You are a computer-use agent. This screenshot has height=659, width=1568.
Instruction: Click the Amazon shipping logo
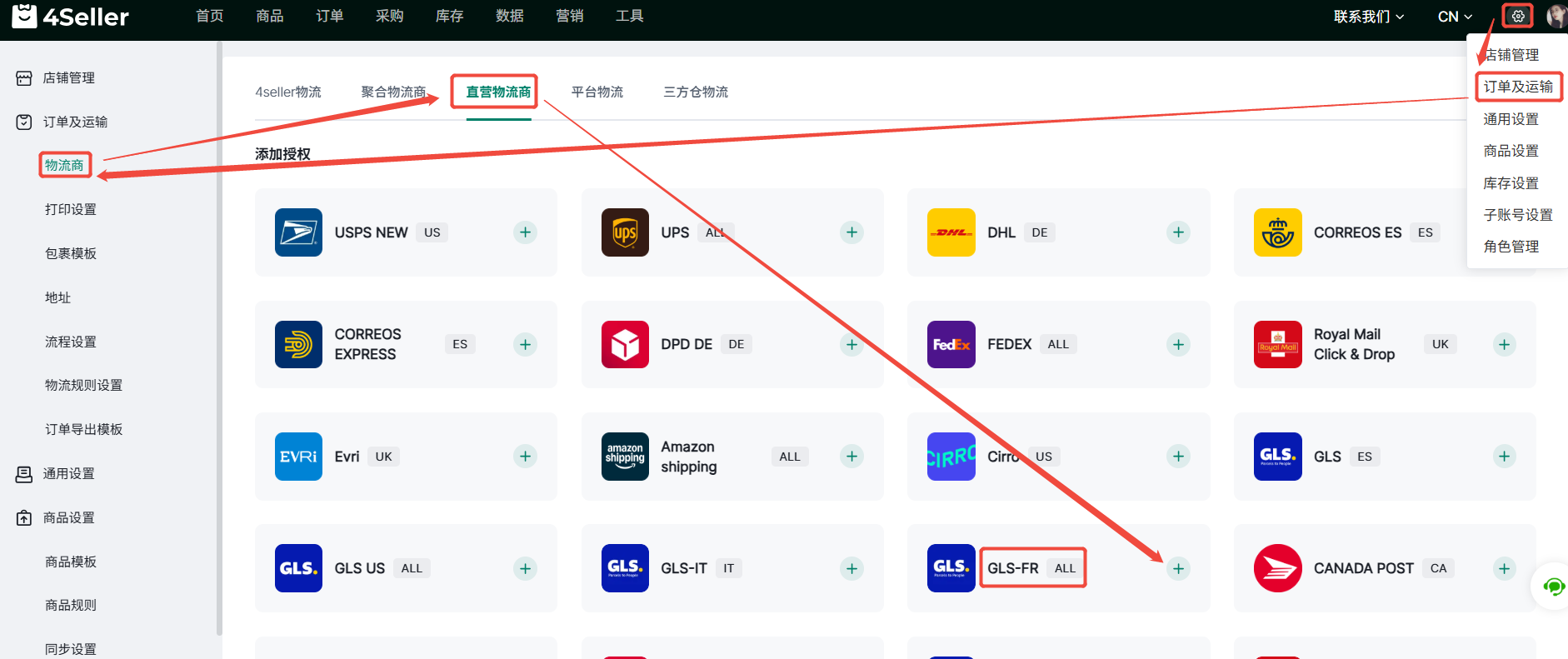point(625,457)
